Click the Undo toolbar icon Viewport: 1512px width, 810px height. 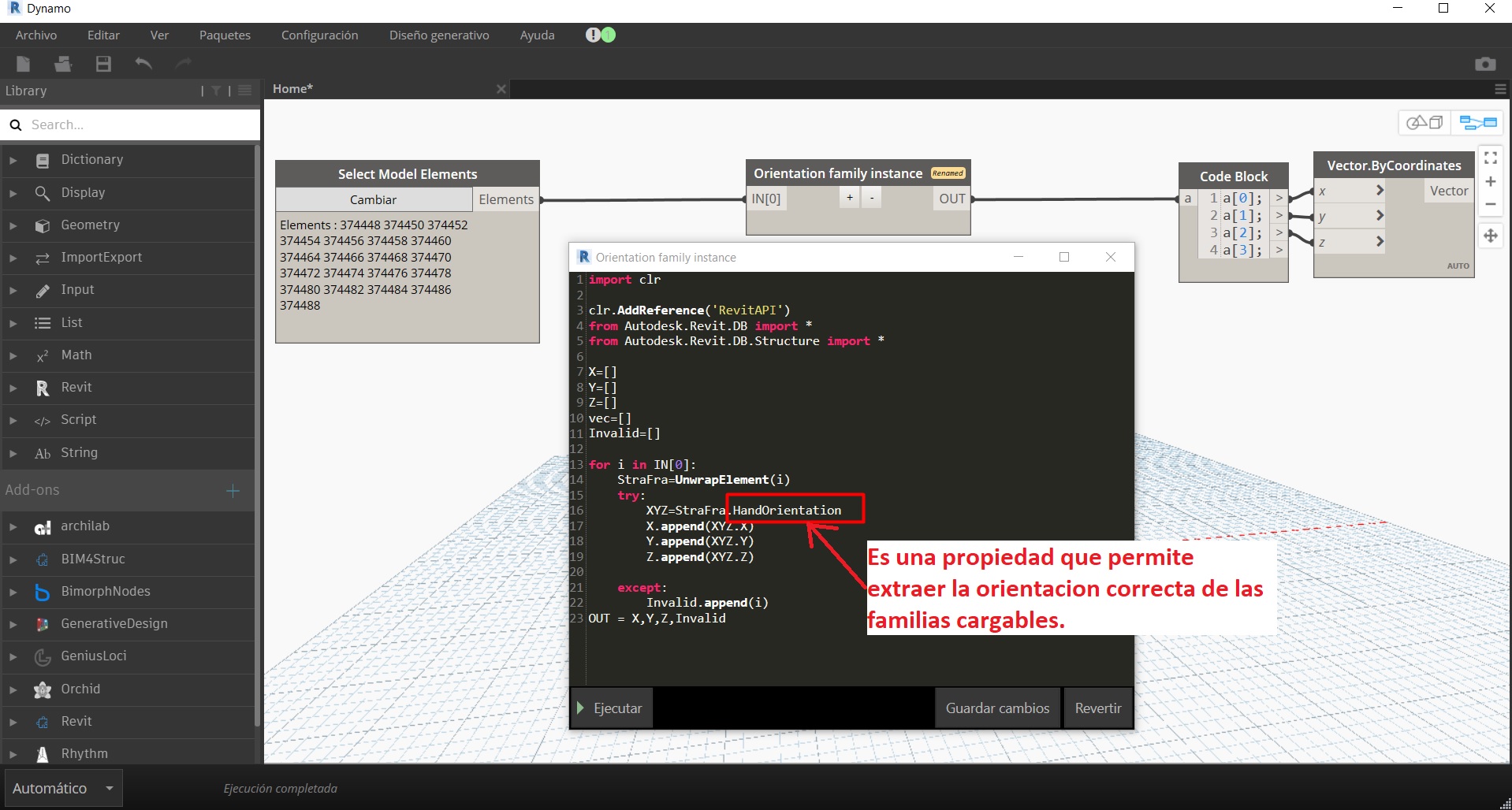[x=143, y=63]
